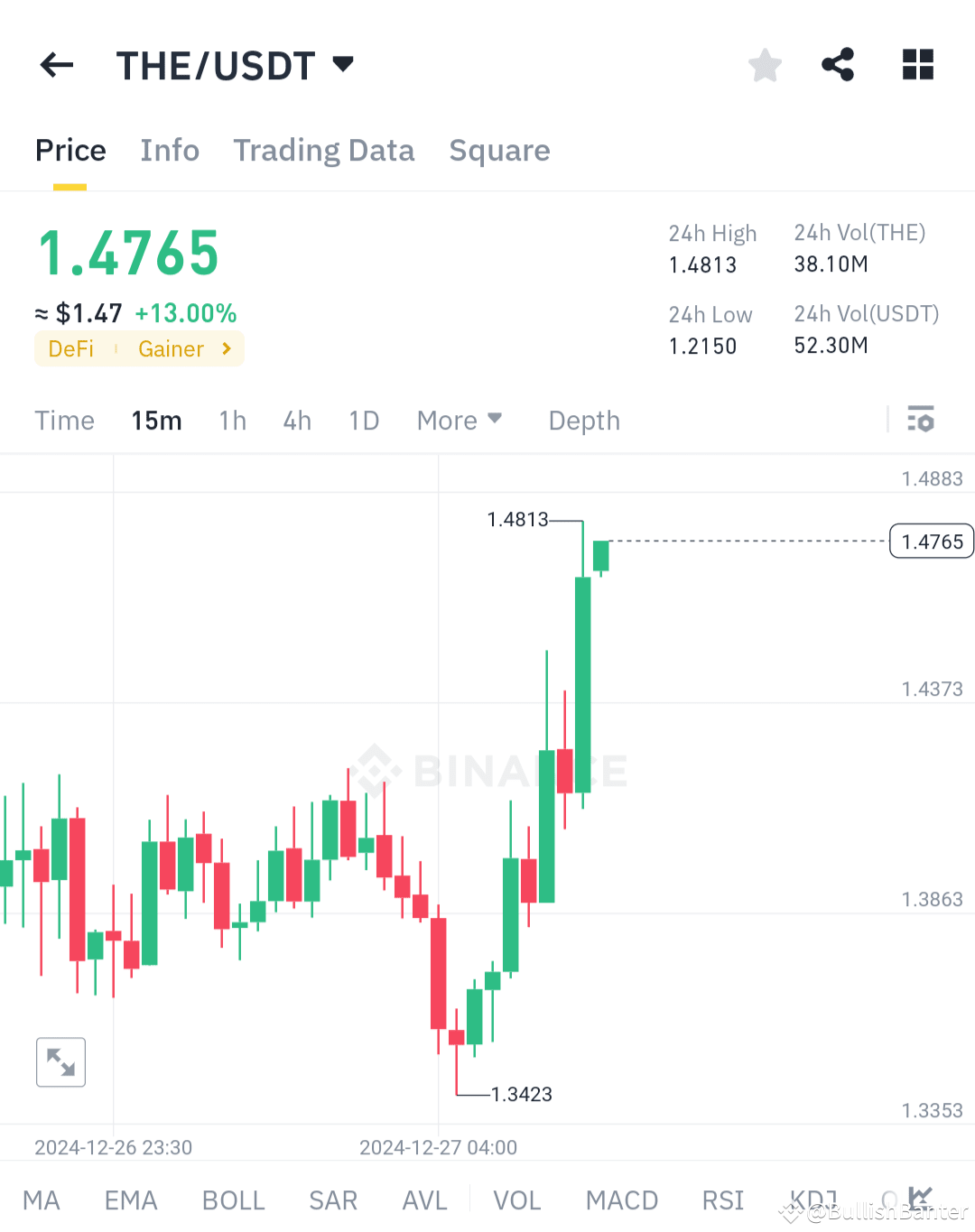The width and height of the screenshot is (975, 1232).
Task: Open the apps grid icon top right
Action: pyautogui.click(x=918, y=64)
